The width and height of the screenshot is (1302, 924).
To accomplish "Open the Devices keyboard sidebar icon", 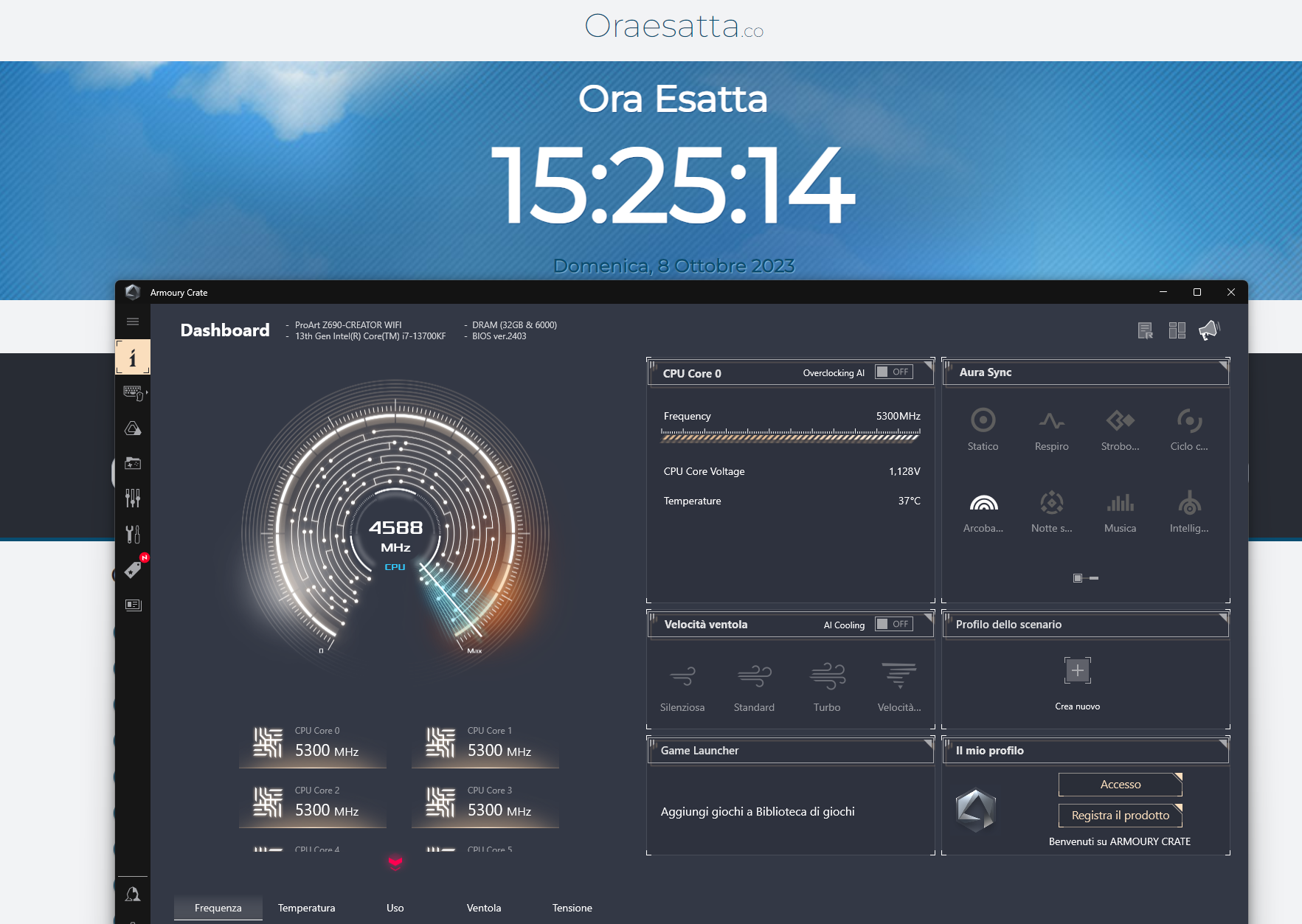I will point(133,393).
